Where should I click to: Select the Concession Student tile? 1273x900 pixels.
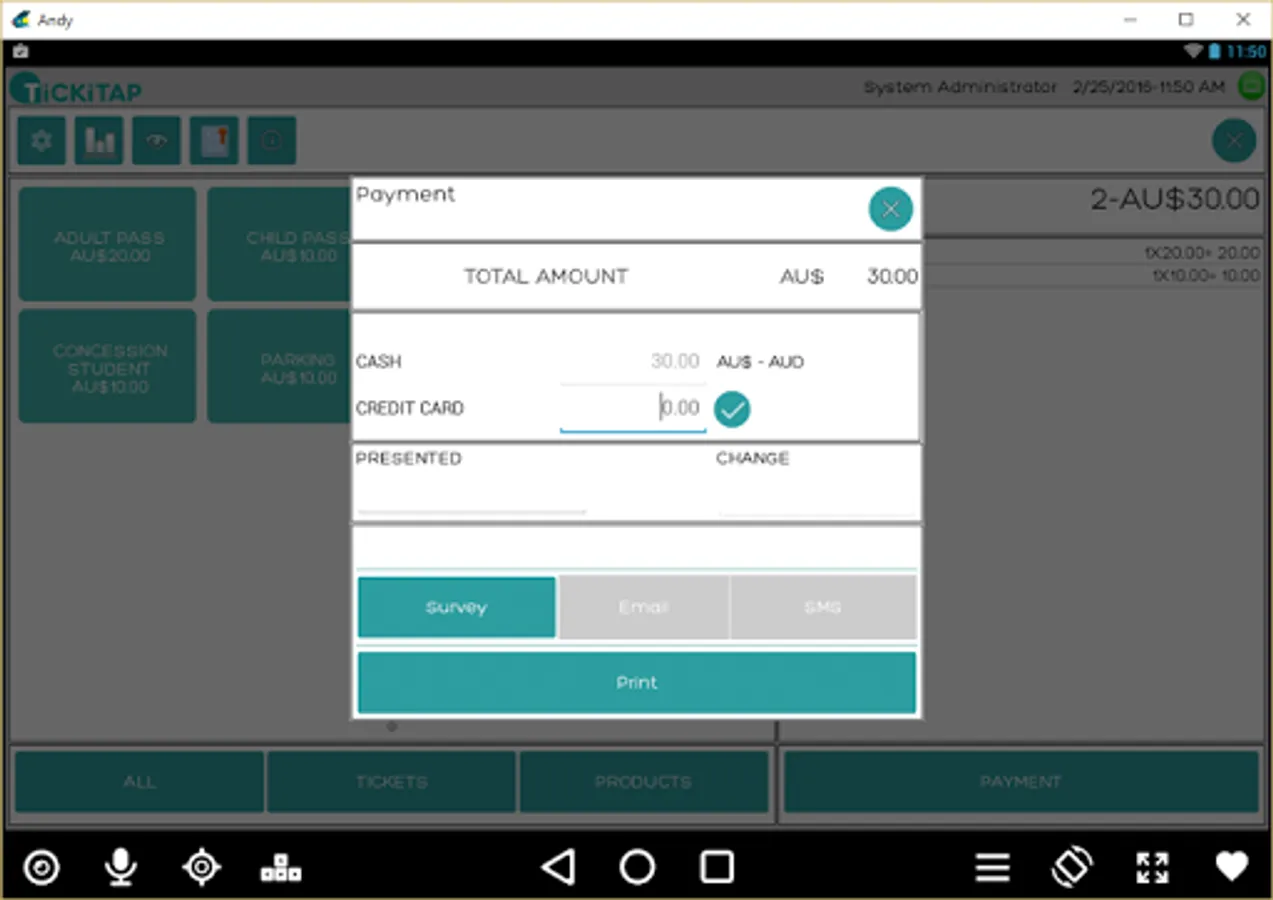click(x=108, y=366)
